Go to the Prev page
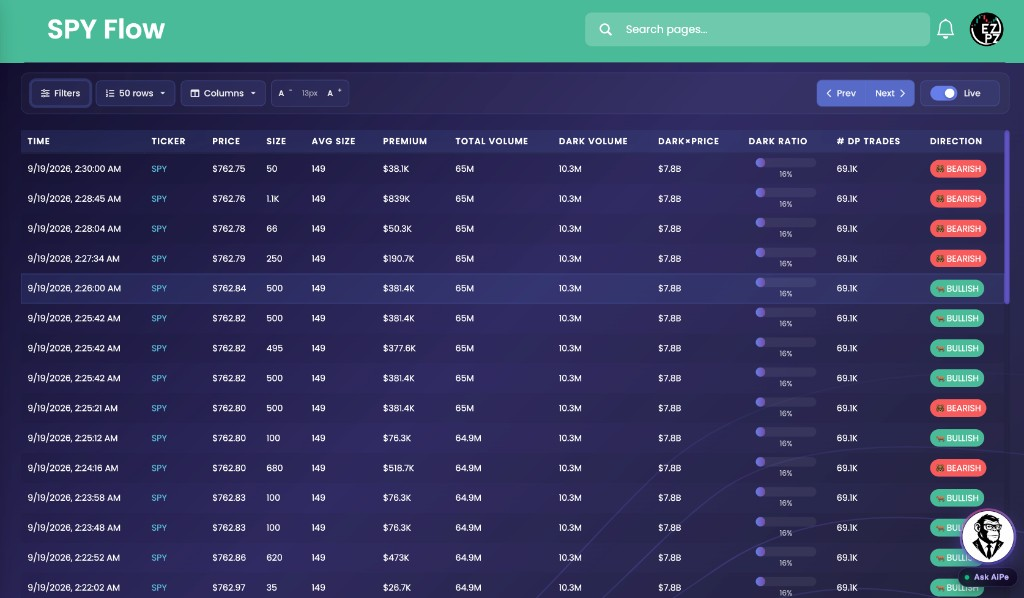 (x=841, y=93)
